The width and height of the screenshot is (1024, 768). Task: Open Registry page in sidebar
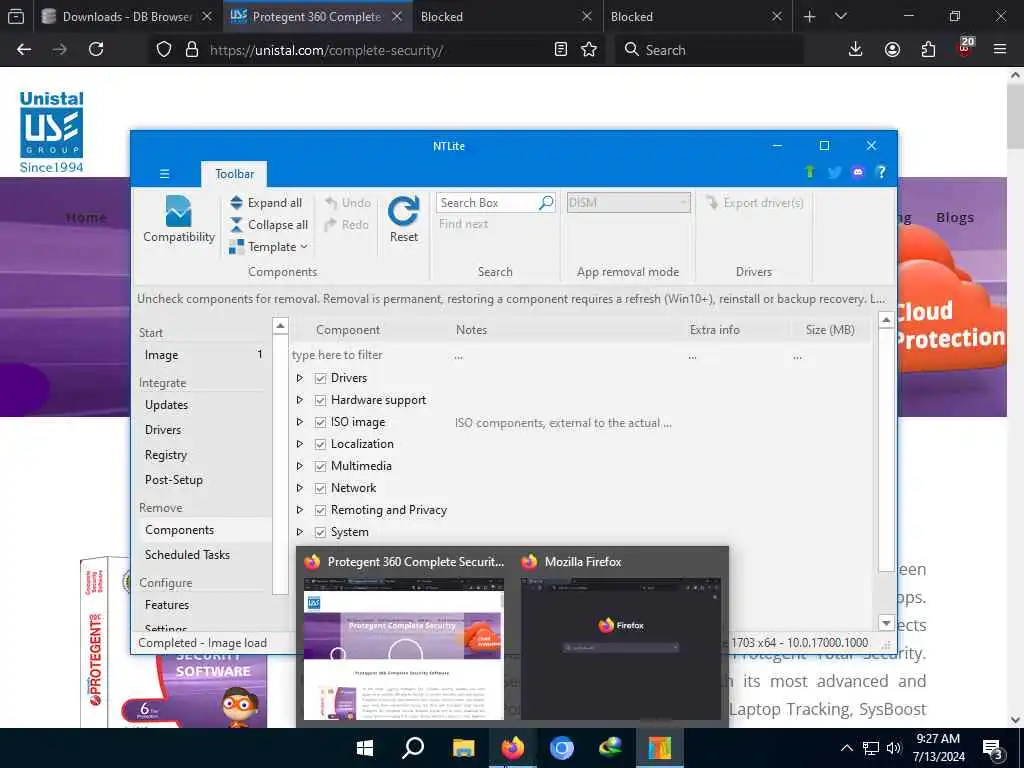pos(166,455)
